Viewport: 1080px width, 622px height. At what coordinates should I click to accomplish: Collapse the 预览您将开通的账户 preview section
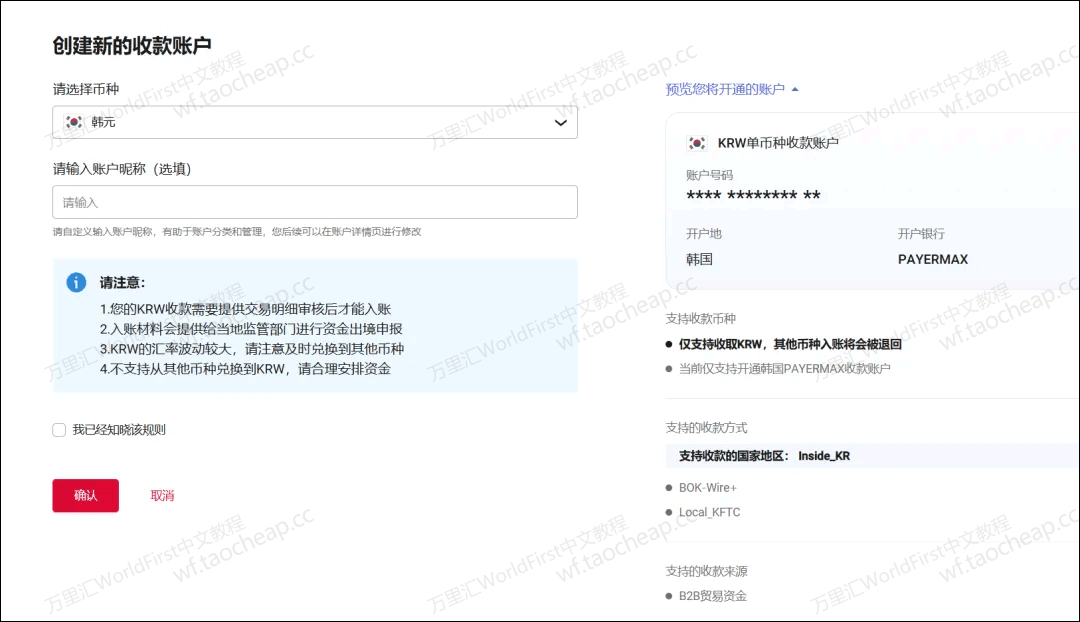point(732,89)
